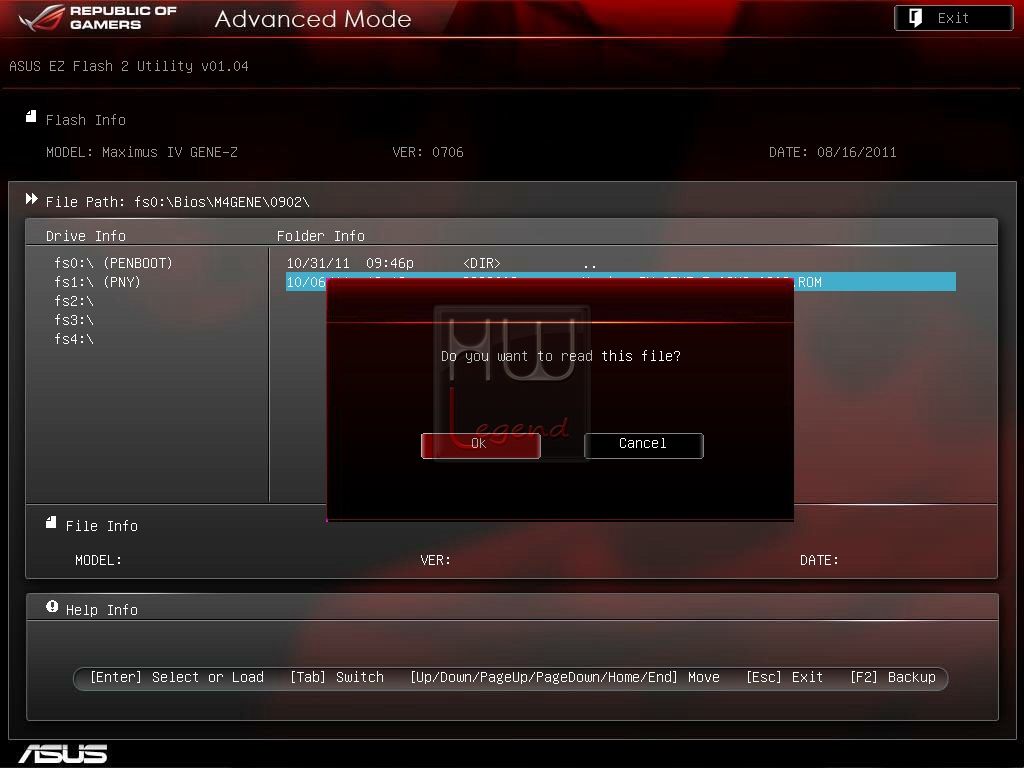Click 'MODEL:' label in File Info

(x=99, y=560)
